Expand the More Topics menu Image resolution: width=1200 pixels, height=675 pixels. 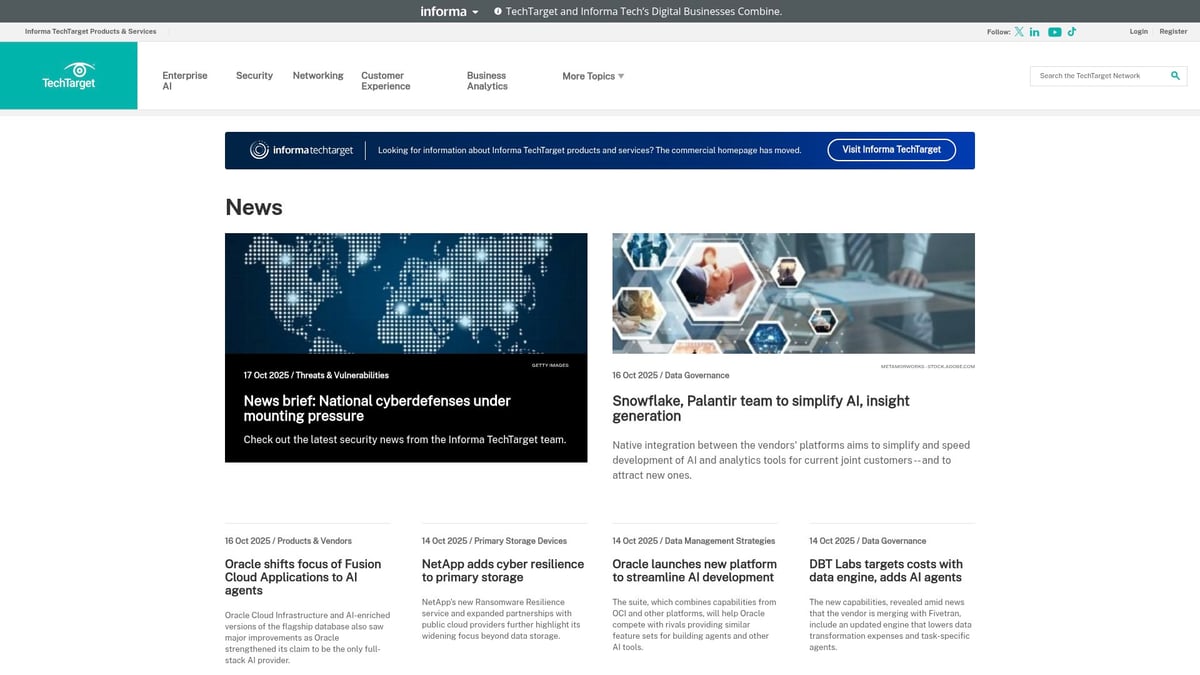coord(593,76)
